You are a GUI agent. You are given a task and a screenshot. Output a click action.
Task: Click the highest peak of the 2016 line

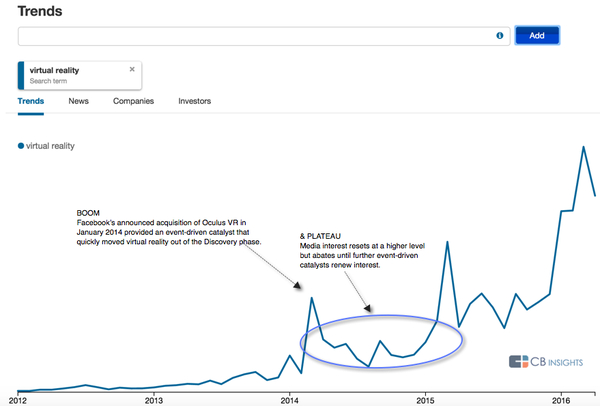pos(583,147)
